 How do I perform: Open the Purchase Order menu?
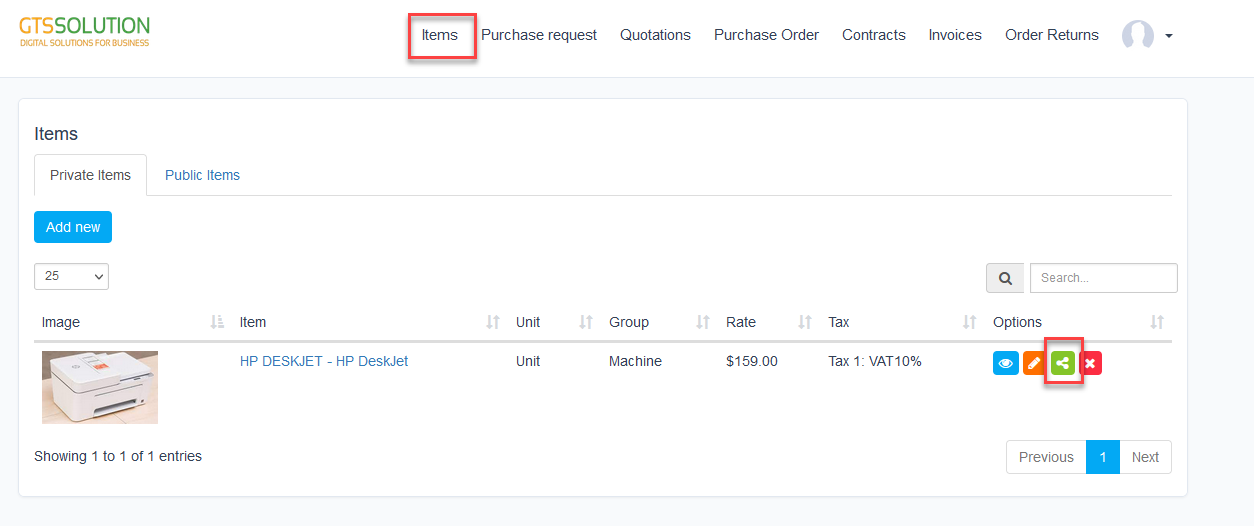[x=766, y=35]
